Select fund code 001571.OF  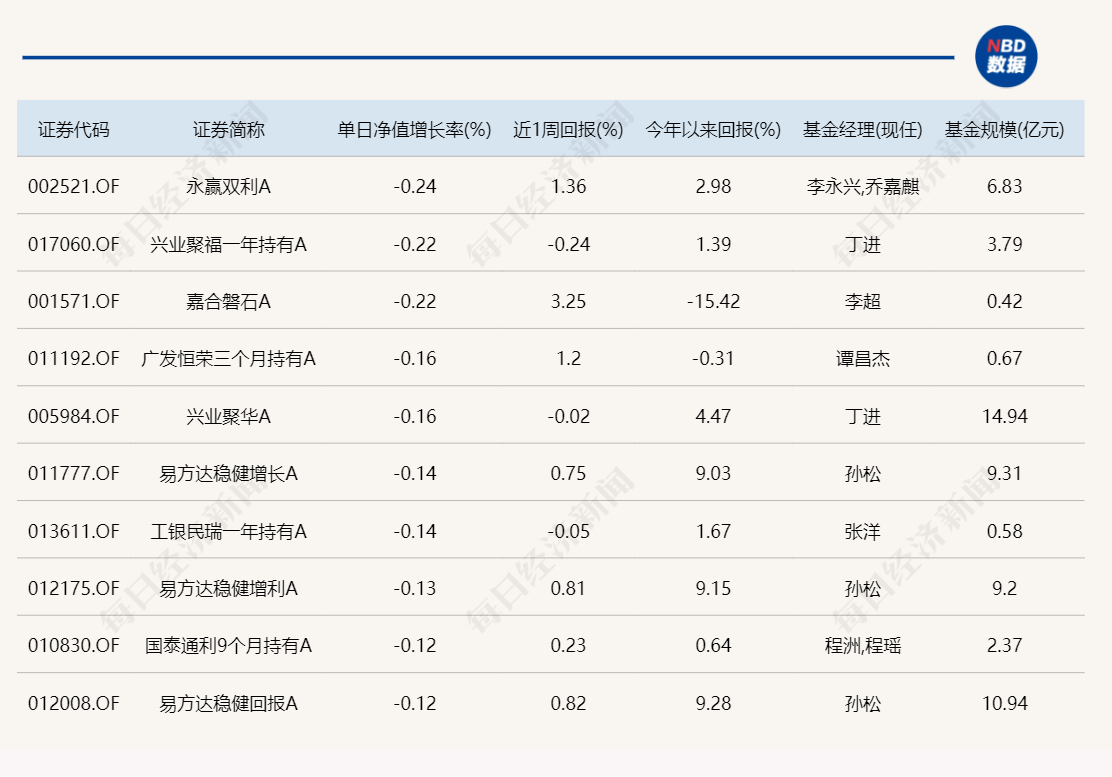pyautogui.click(x=74, y=301)
